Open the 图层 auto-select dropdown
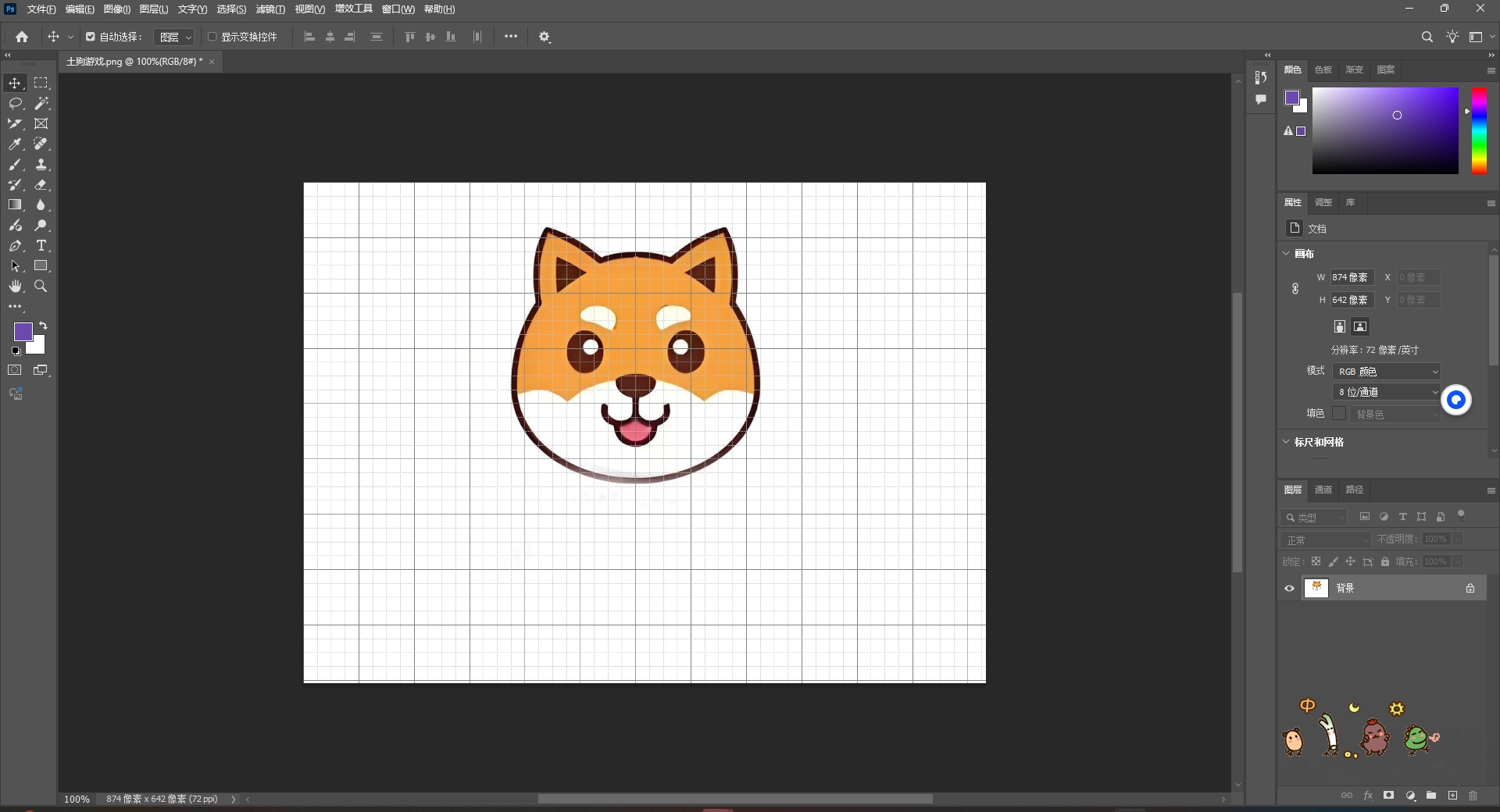Screen dimensions: 1500x812 coord(174,37)
